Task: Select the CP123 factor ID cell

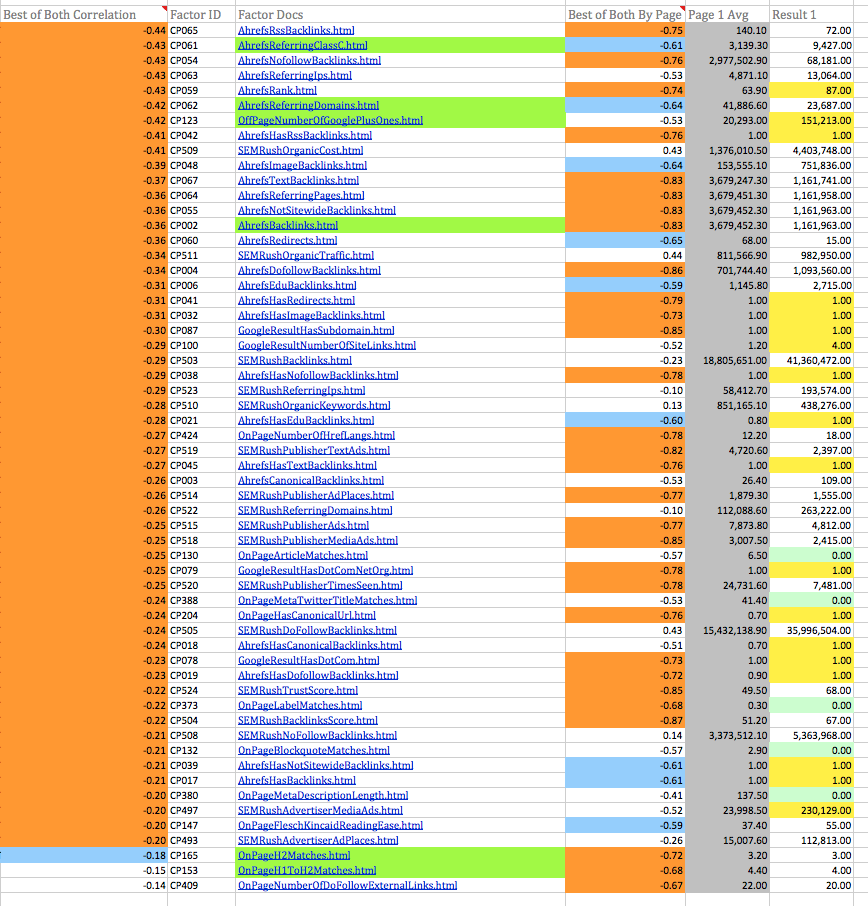Action: click(202, 121)
